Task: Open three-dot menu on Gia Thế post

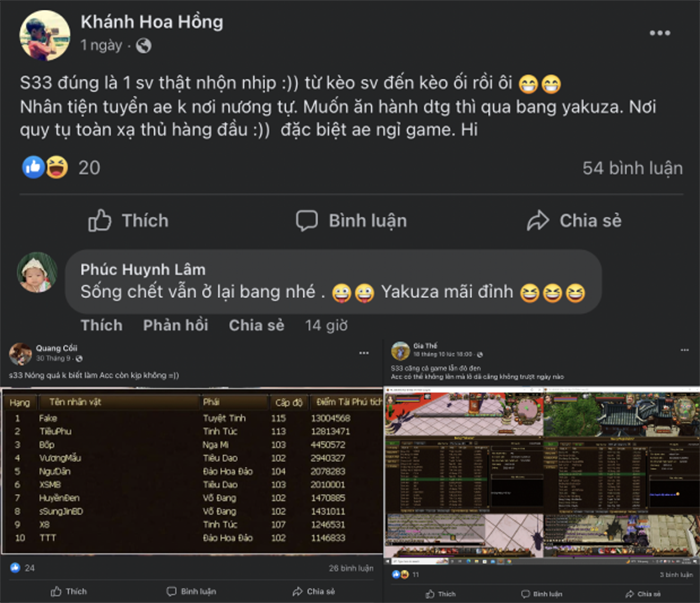Action: click(684, 350)
